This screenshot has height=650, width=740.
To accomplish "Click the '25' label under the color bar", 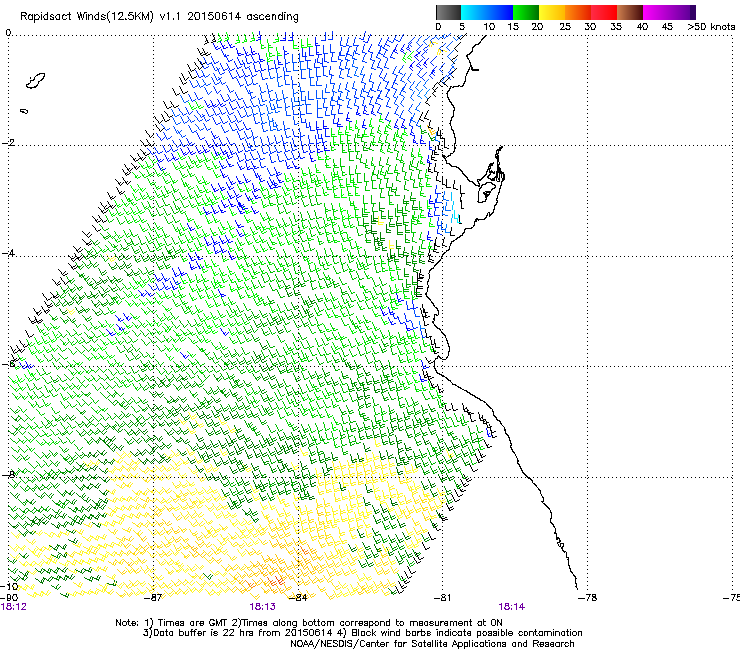I will (x=565, y=27).
